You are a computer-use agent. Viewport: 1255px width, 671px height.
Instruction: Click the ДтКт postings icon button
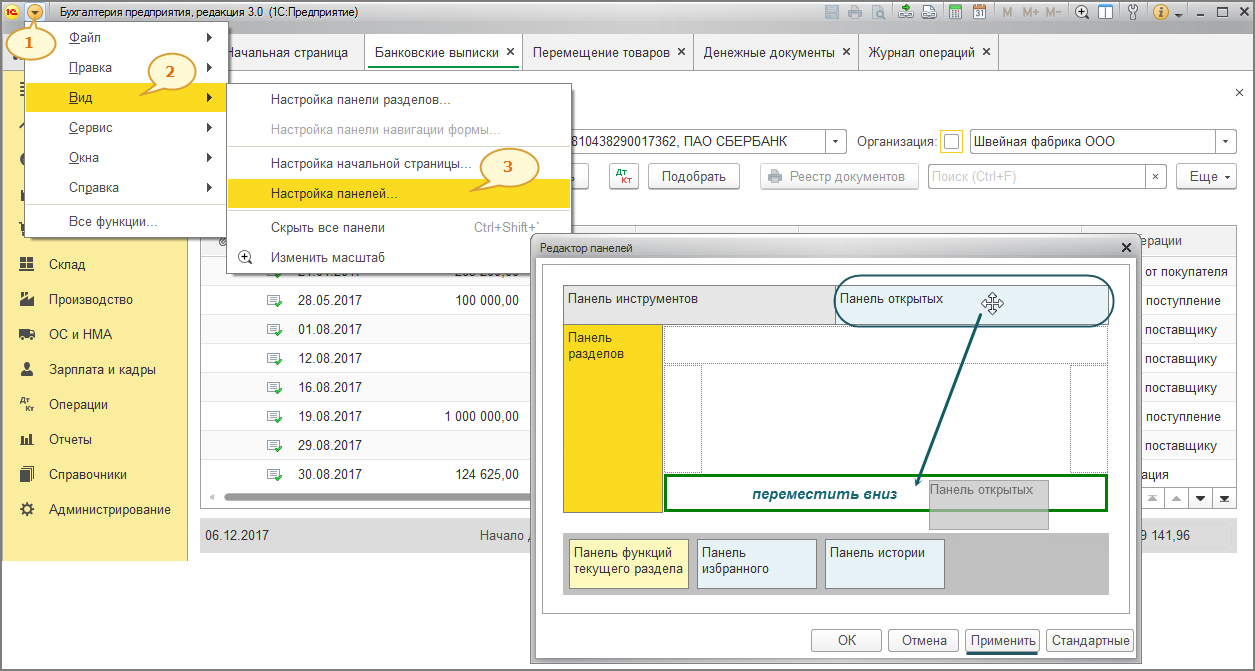pos(624,177)
